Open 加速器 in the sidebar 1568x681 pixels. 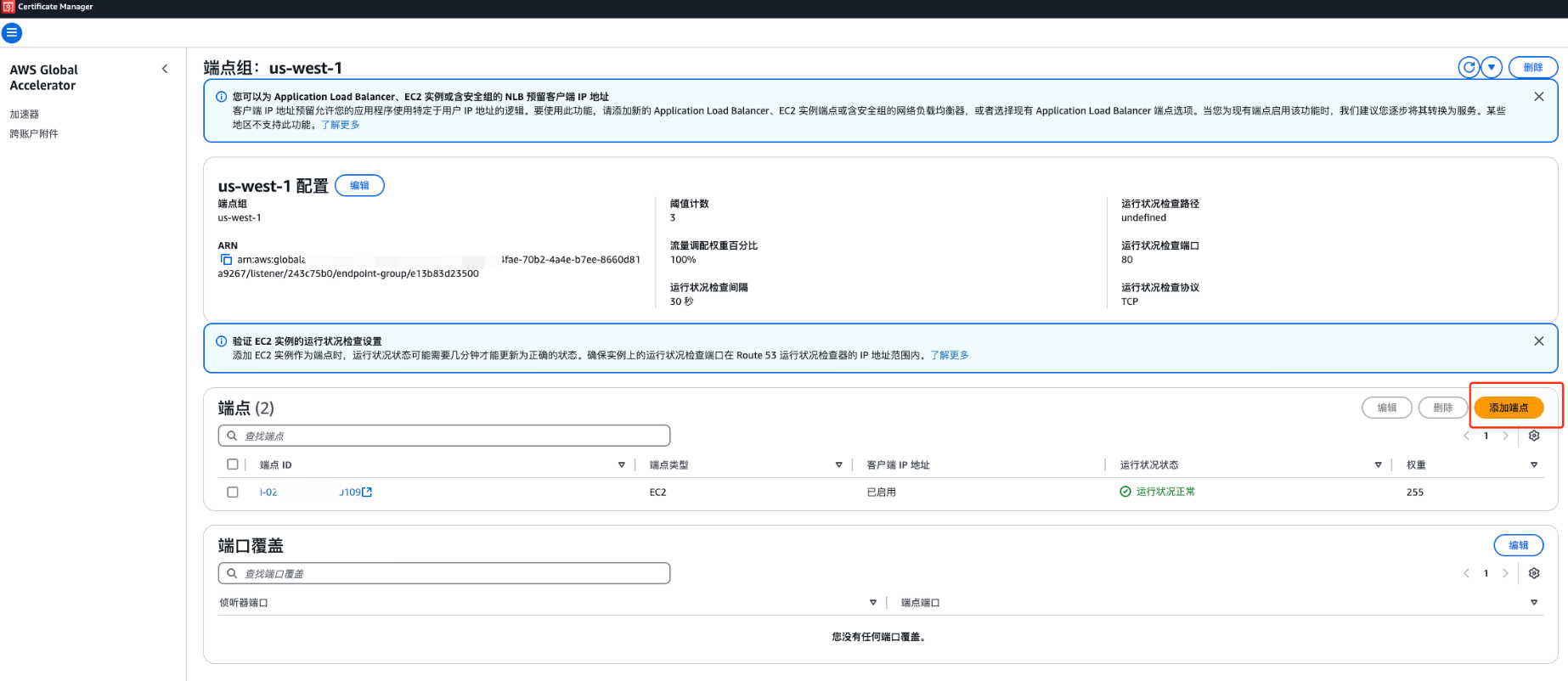[x=25, y=114]
